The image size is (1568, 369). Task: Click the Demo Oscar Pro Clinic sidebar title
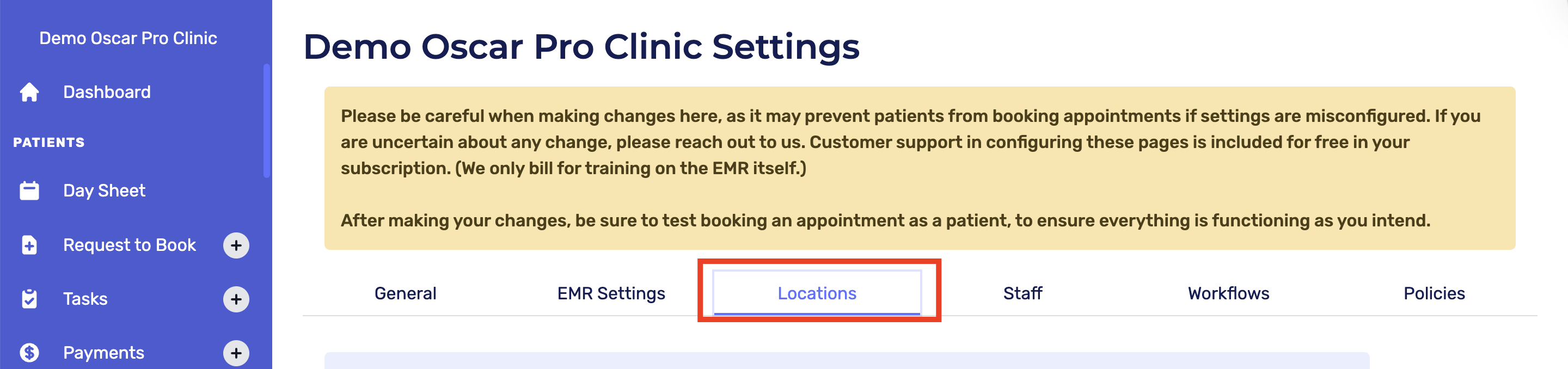(128, 38)
